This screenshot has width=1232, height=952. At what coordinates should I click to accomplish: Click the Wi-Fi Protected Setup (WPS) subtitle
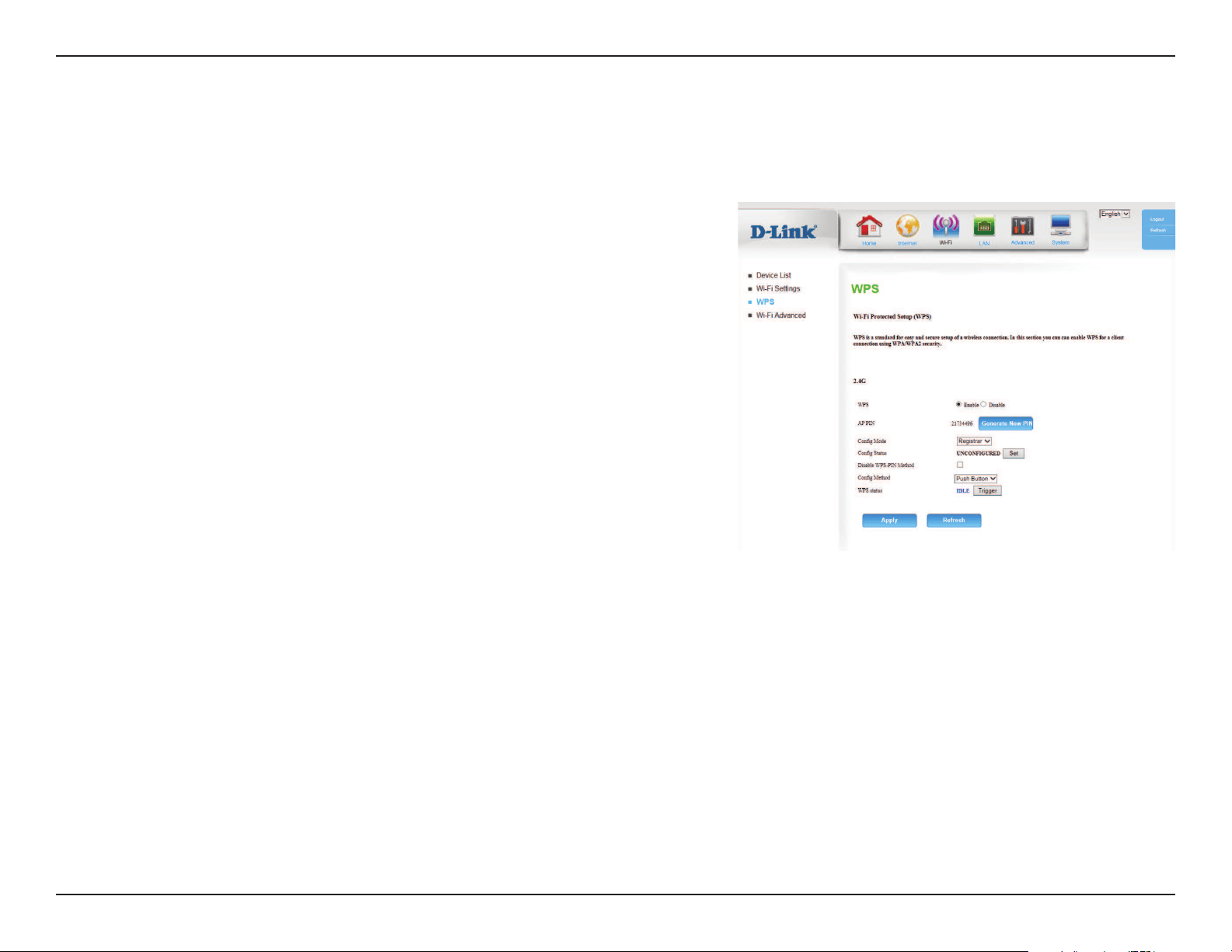tap(892, 316)
